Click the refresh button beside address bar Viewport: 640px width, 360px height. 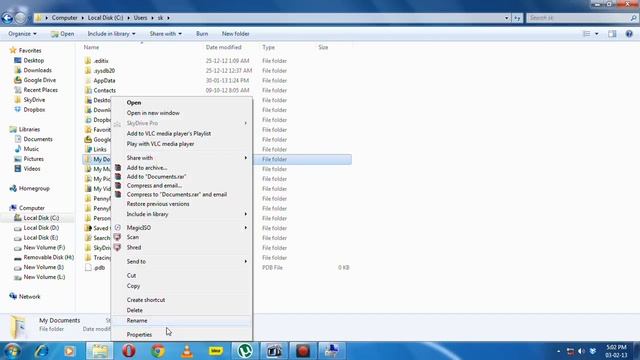(518, 18)
